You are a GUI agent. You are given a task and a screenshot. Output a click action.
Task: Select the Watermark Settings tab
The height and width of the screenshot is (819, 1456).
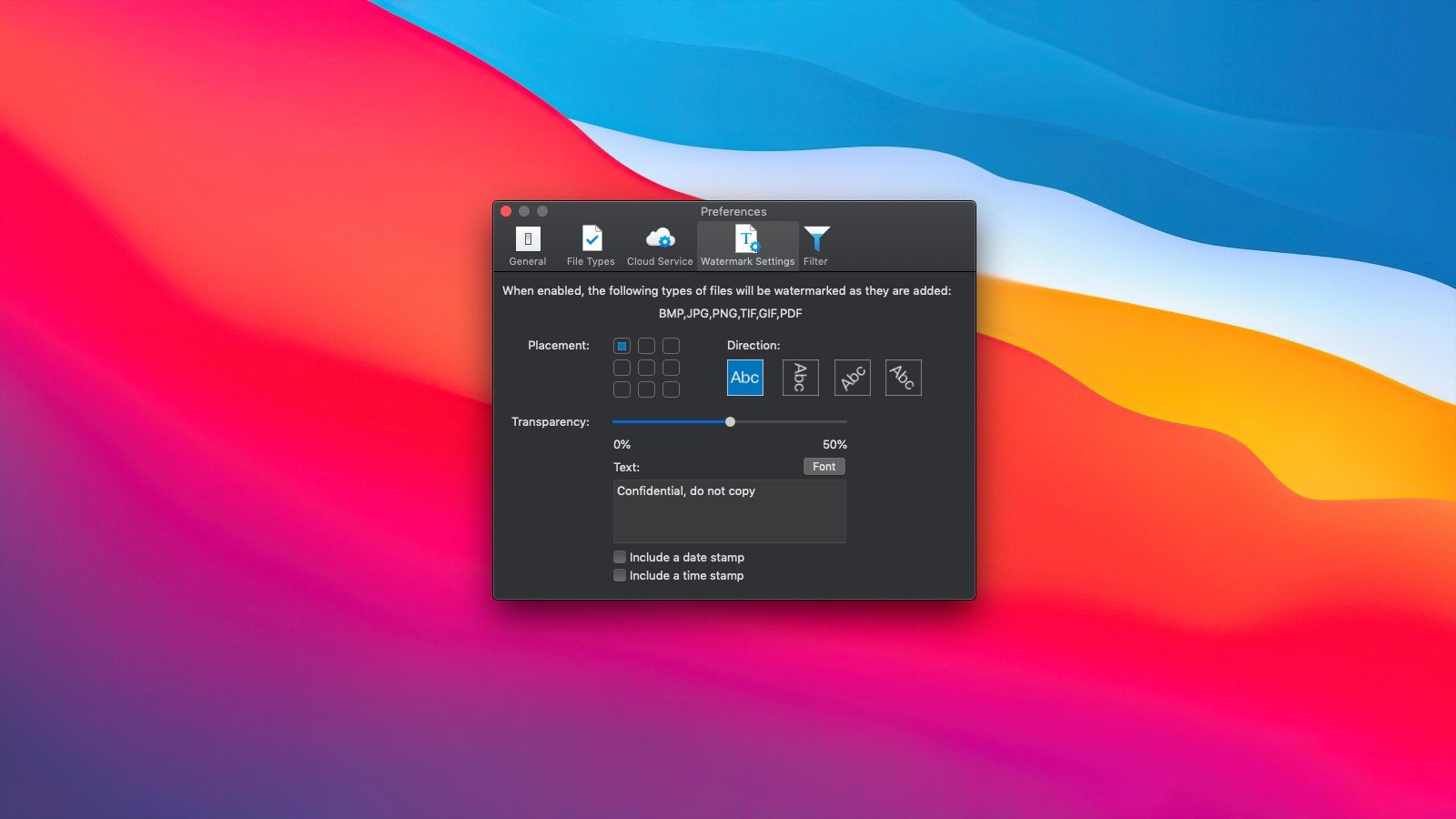click(x=747, y=246)
